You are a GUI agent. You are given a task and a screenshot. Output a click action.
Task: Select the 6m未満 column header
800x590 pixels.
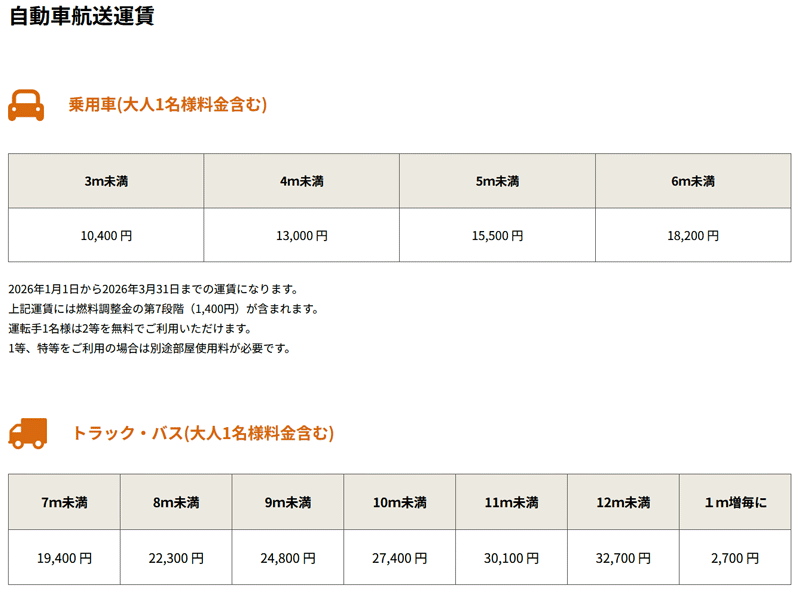click(x=693, y=181)
